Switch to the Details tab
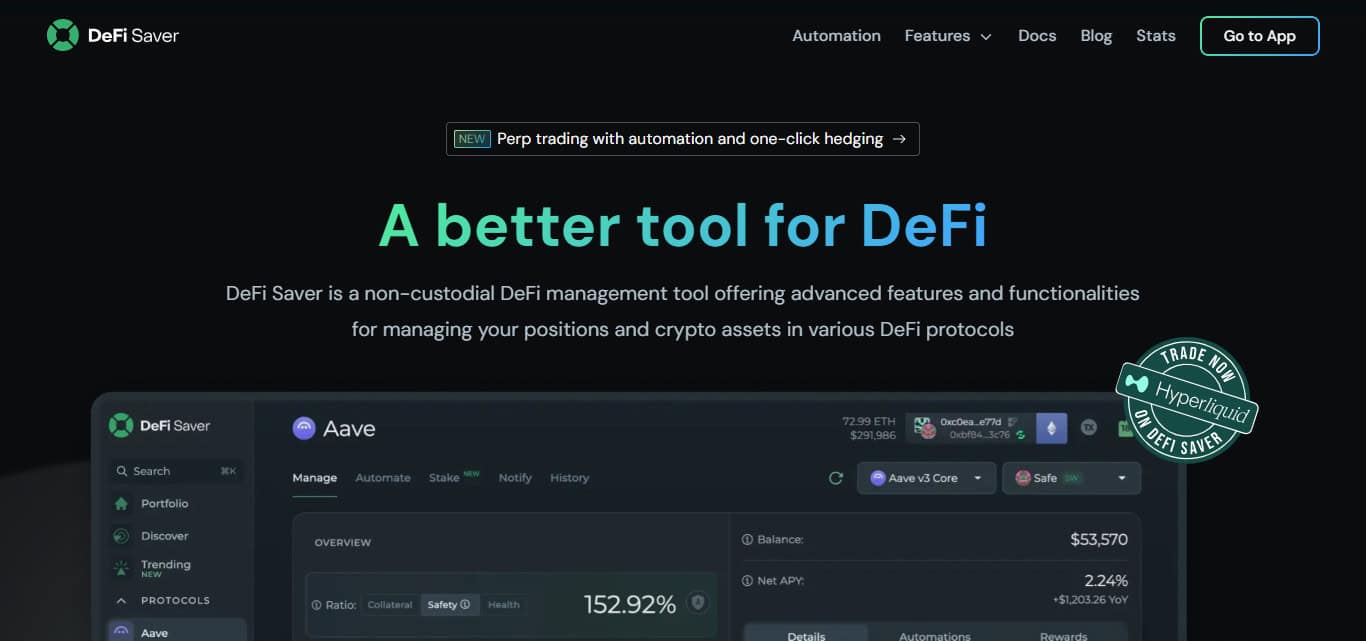 [806, 633]
